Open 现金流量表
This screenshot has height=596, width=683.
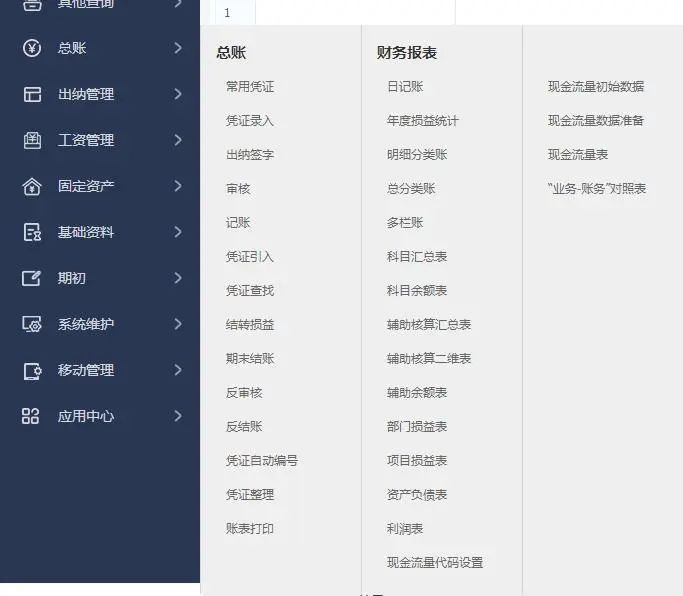578,155
